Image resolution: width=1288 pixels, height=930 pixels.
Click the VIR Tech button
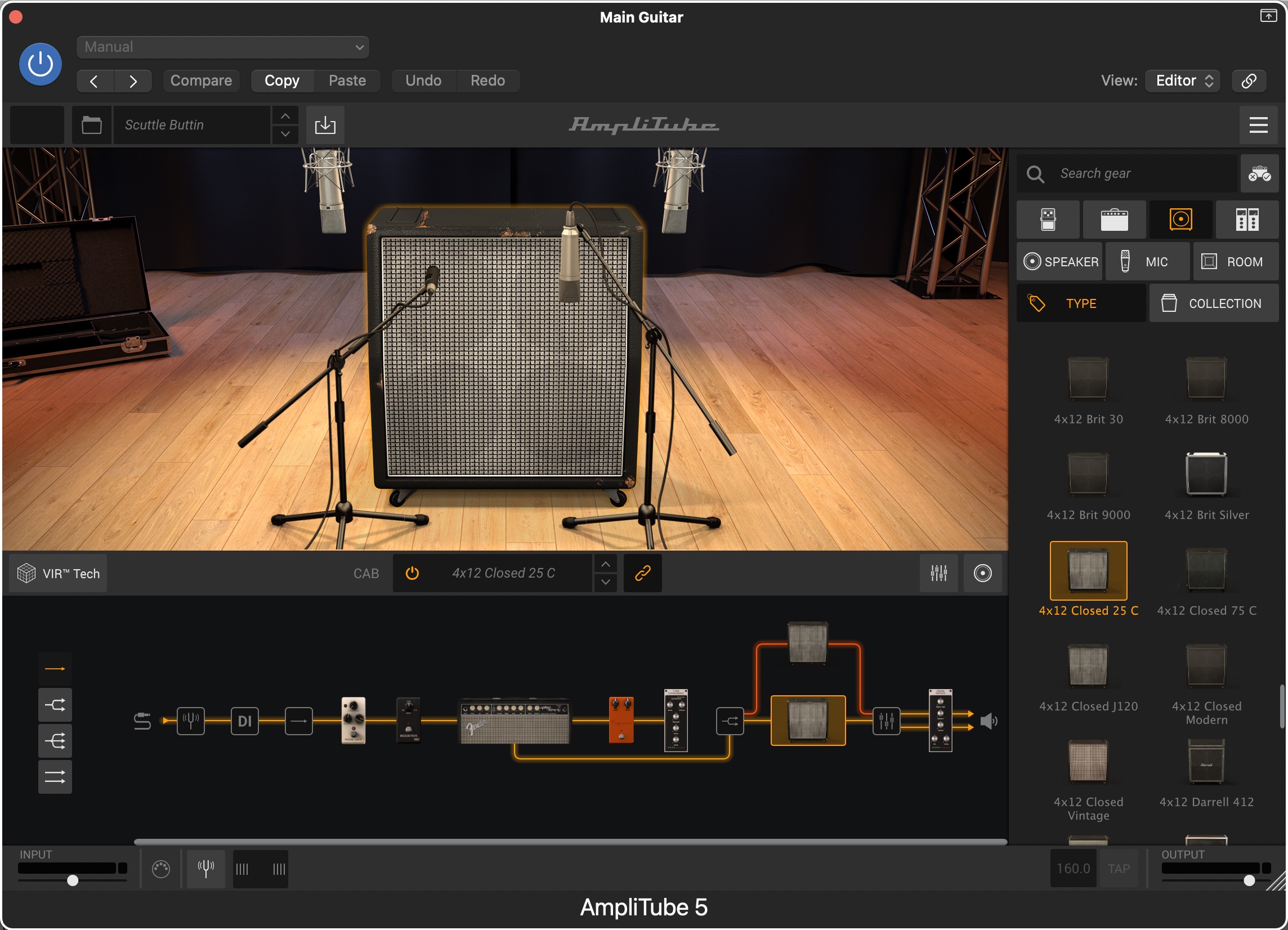[x=58, y=574]
